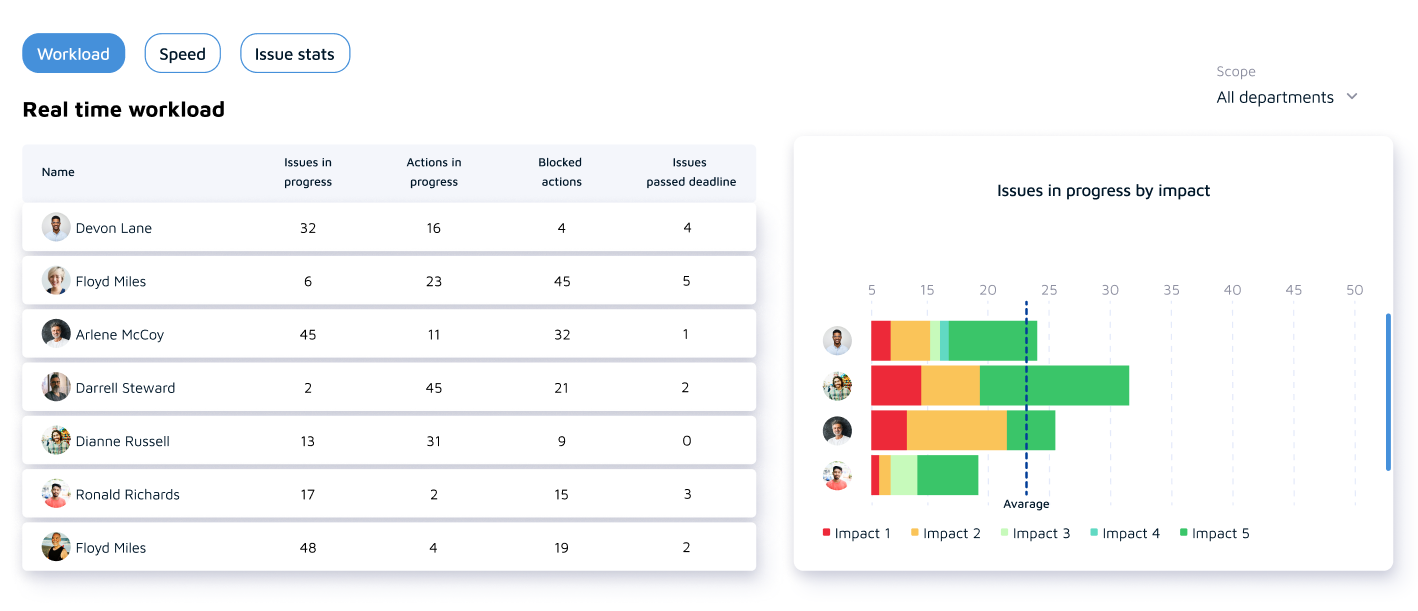Screen dimensions: 1418x611
Task: Toggle Impact 3 series in chart legend
Action: coord(1035,533)
